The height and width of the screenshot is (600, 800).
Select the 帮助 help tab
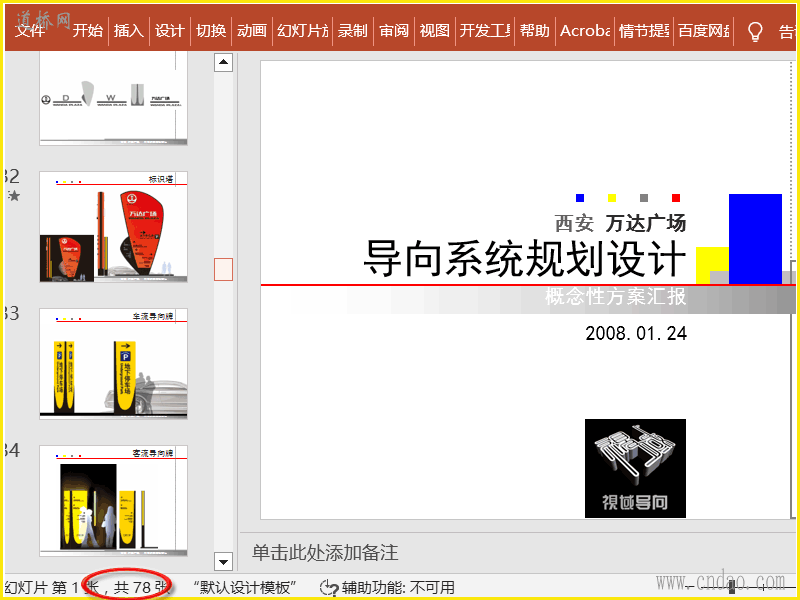535,31
